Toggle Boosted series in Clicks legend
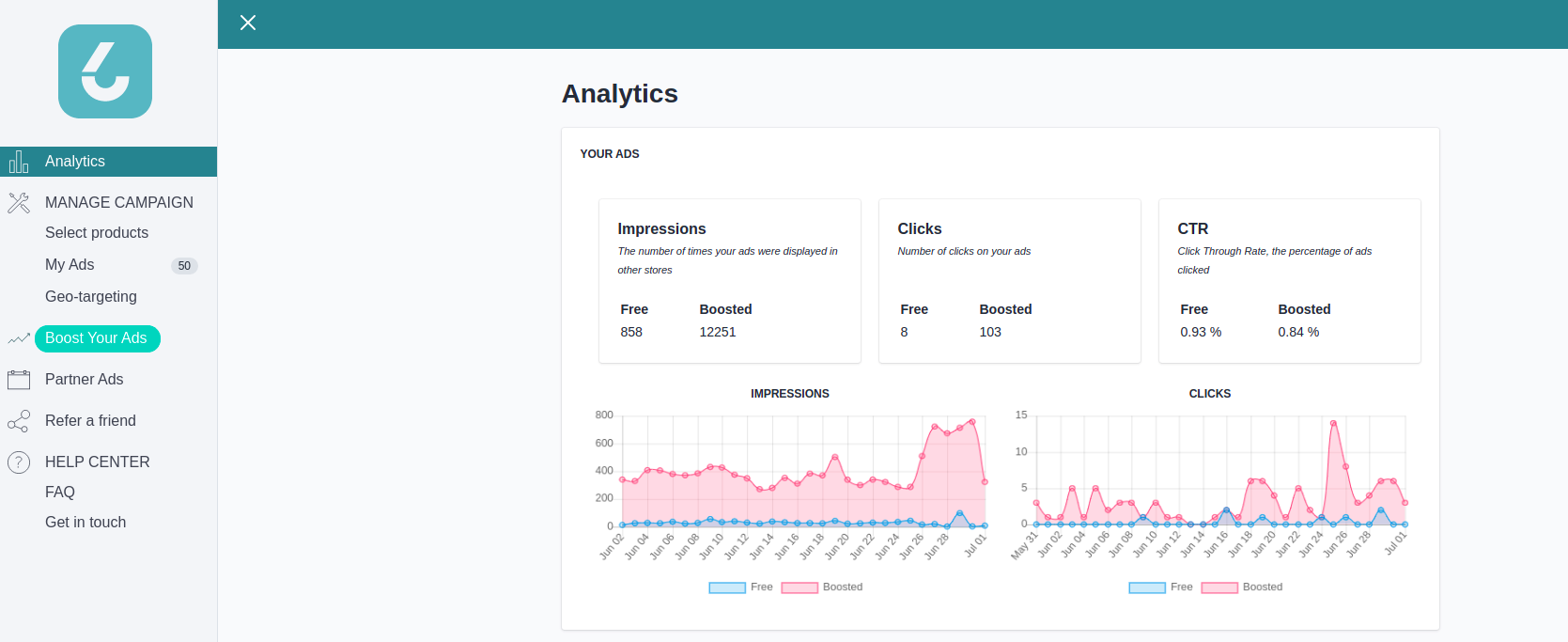The image size is (1568, 642). tap(1242, 587)
